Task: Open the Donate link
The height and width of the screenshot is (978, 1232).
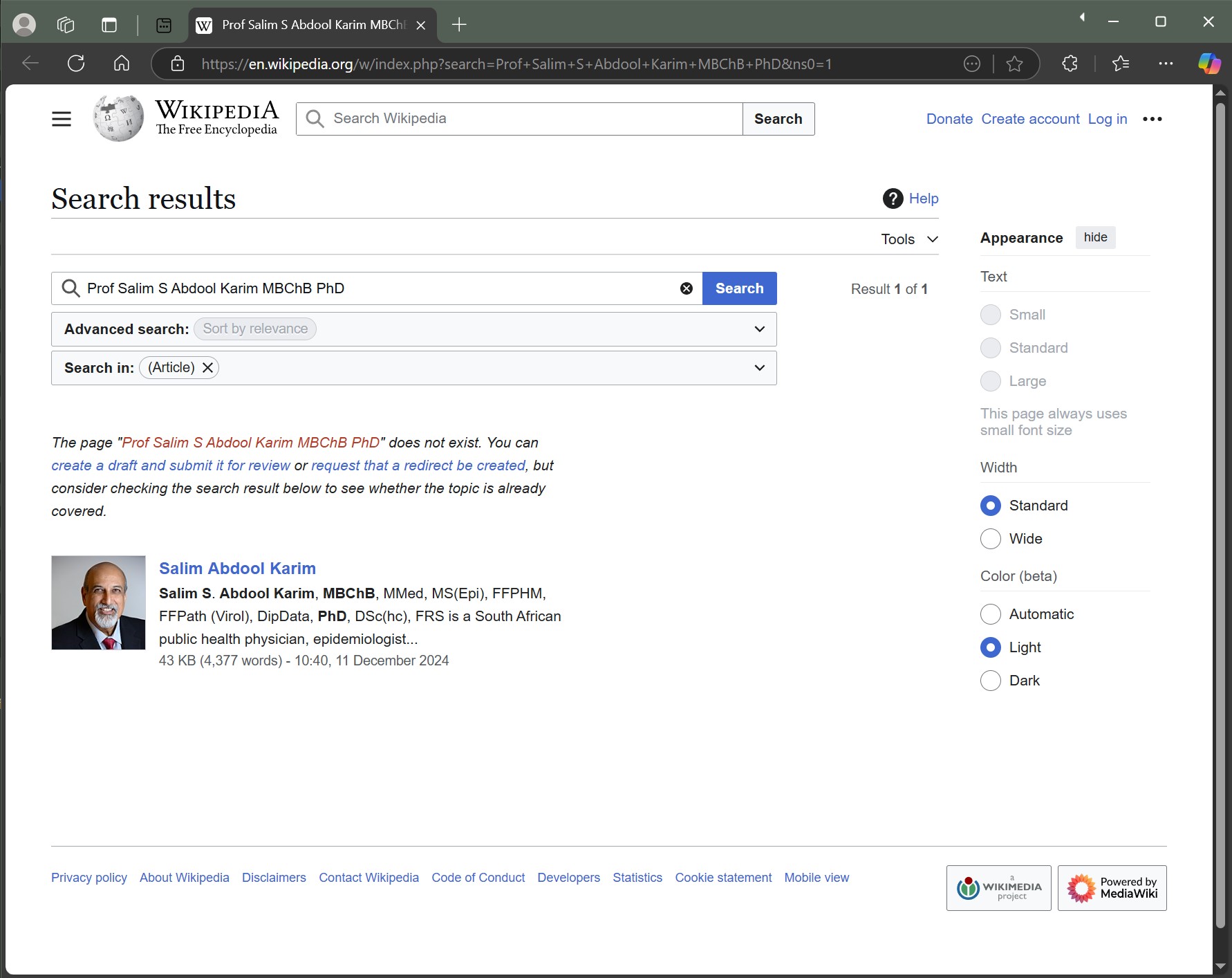Action: (949, 119)
